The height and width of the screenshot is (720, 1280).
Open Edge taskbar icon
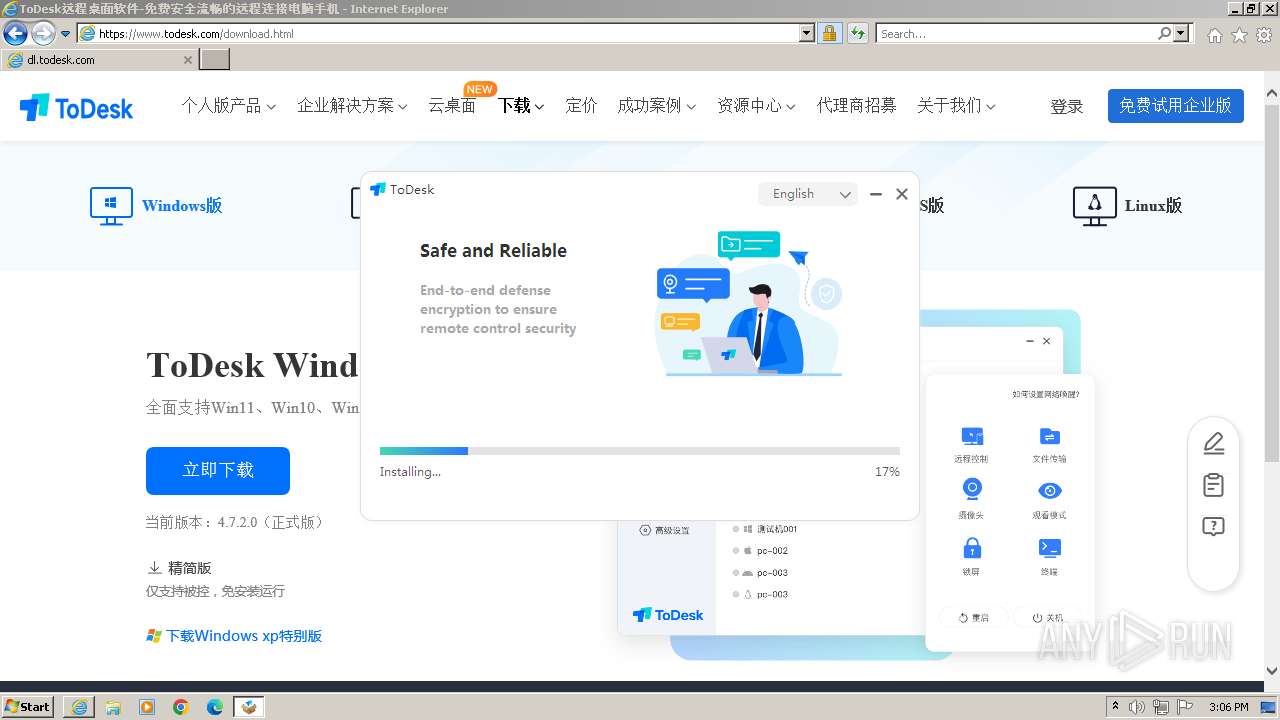click(x=215, y=707)
